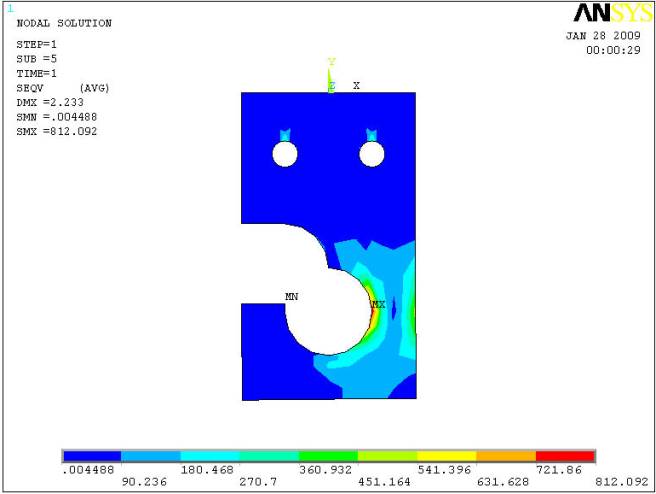Click the X axis label
Viewport: 656px width, 494px height.
(356, 85)
